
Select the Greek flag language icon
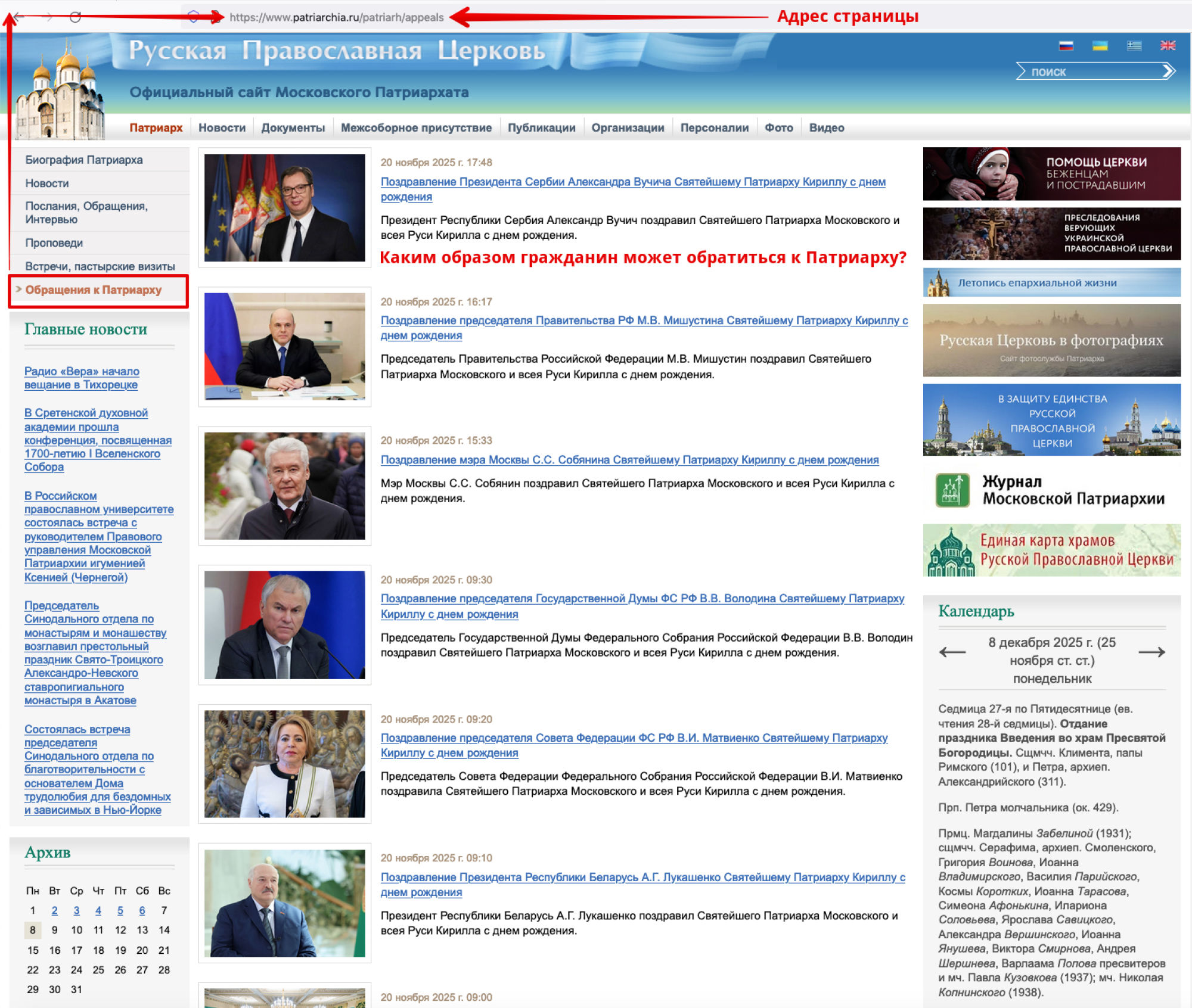pos(1134,46)
